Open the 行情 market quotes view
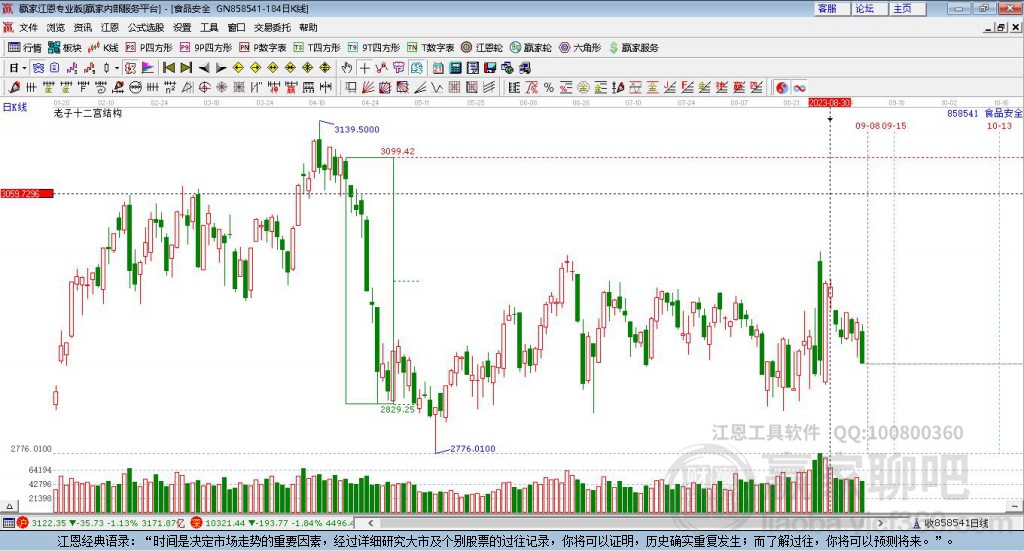Screen dimensions: 1024x551 25,48
